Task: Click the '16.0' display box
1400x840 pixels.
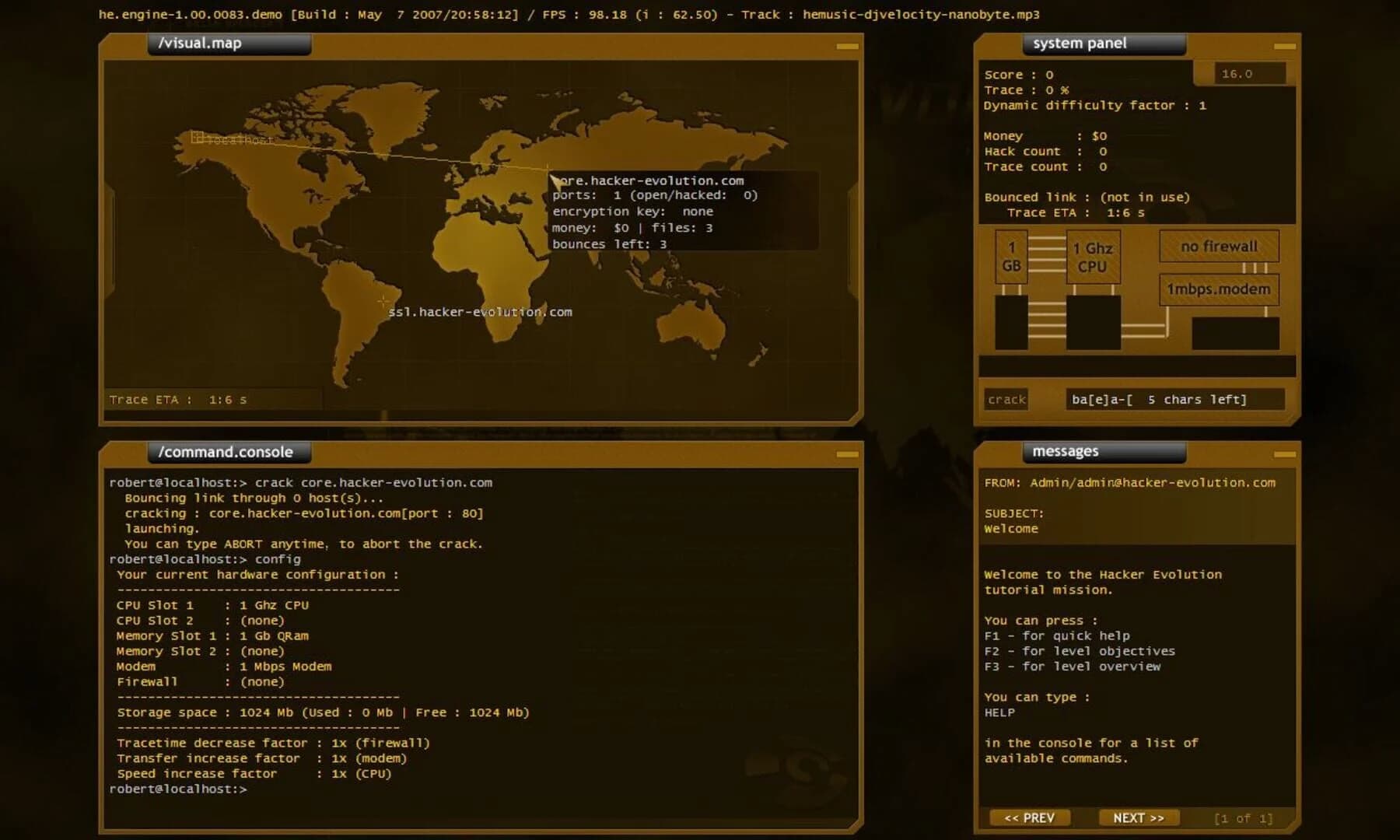Action: click(x=1243, y=73)
